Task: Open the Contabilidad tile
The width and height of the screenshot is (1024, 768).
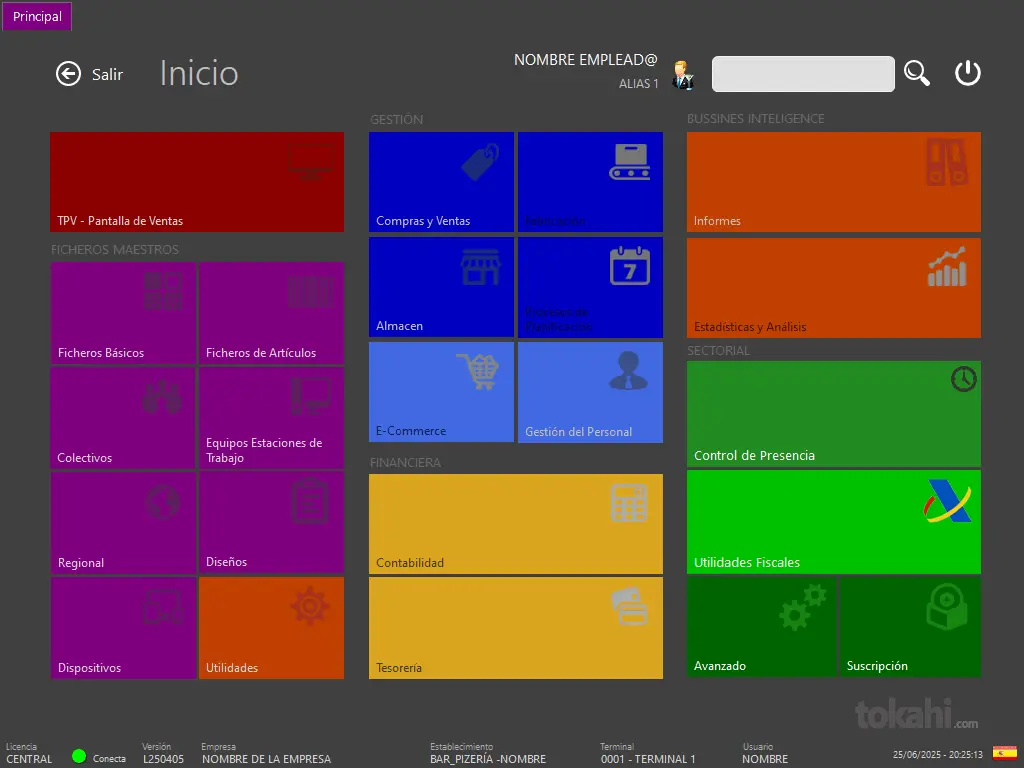Action: click(x=515, y=523)
